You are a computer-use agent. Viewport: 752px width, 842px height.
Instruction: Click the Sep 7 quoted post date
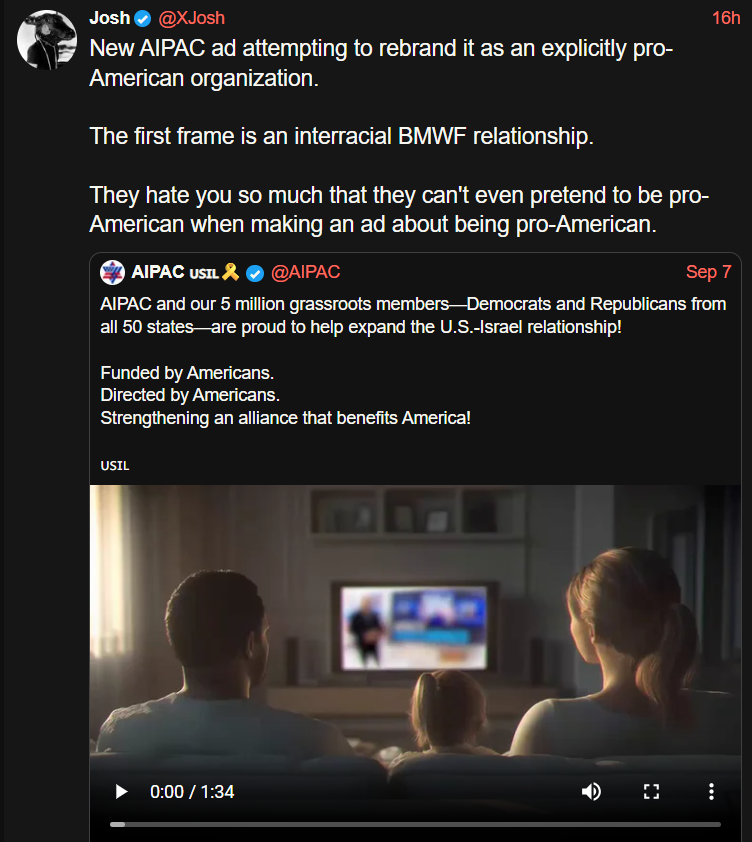coord(708,272)
